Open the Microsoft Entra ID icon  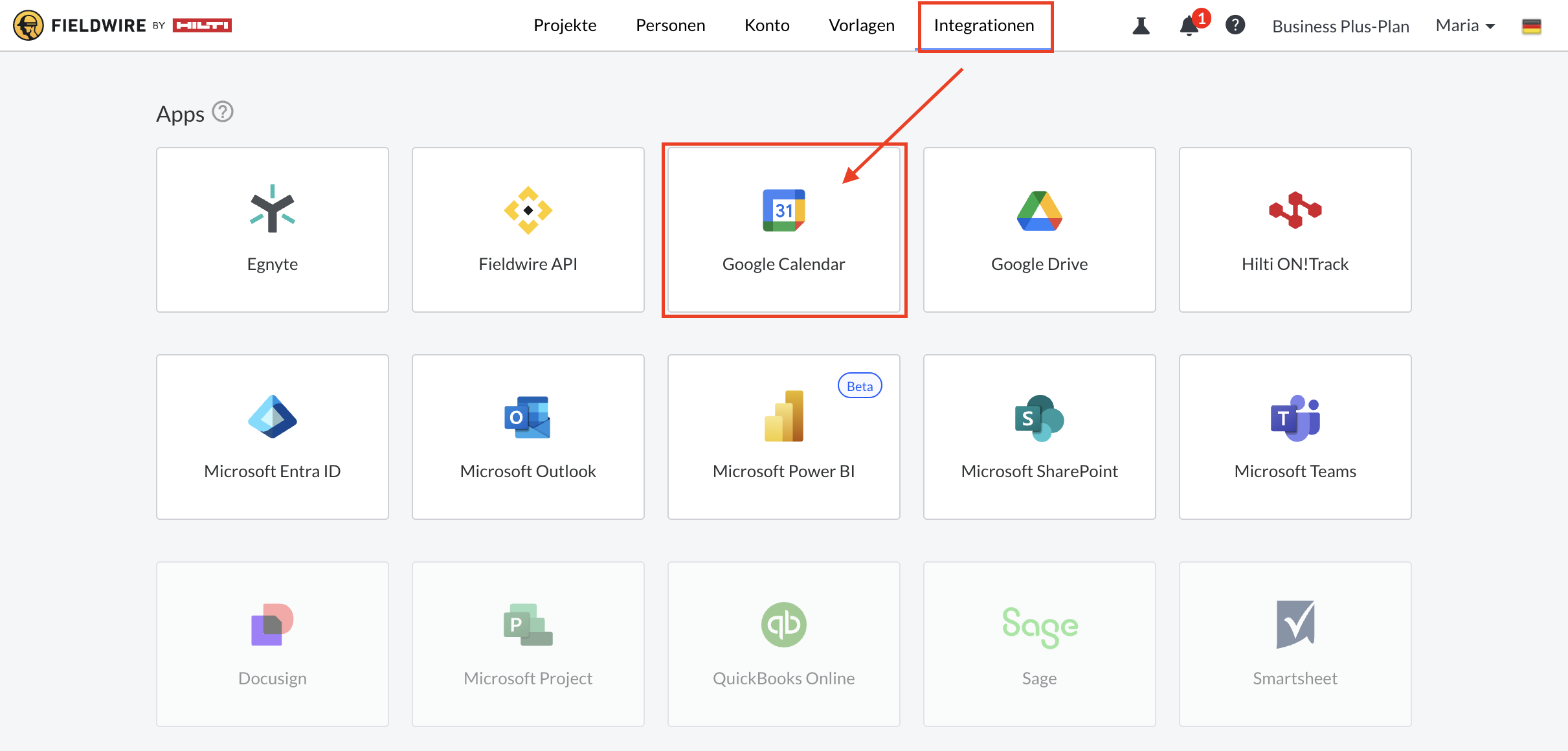tap(273, 417)
